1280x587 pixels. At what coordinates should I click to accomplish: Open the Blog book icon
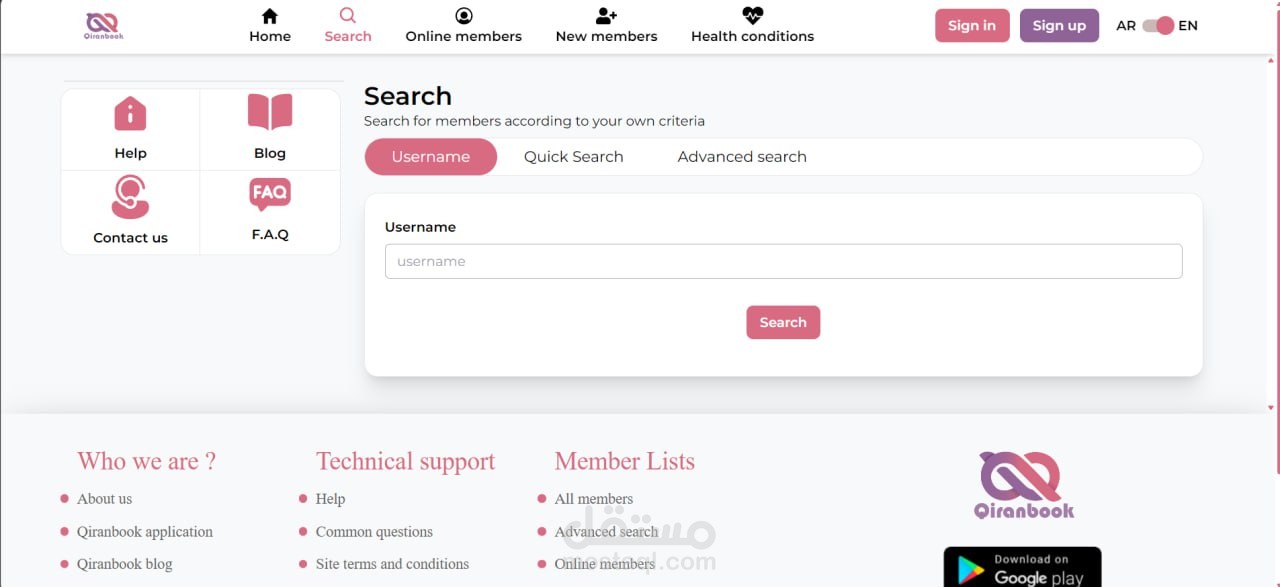click(269, 112)
